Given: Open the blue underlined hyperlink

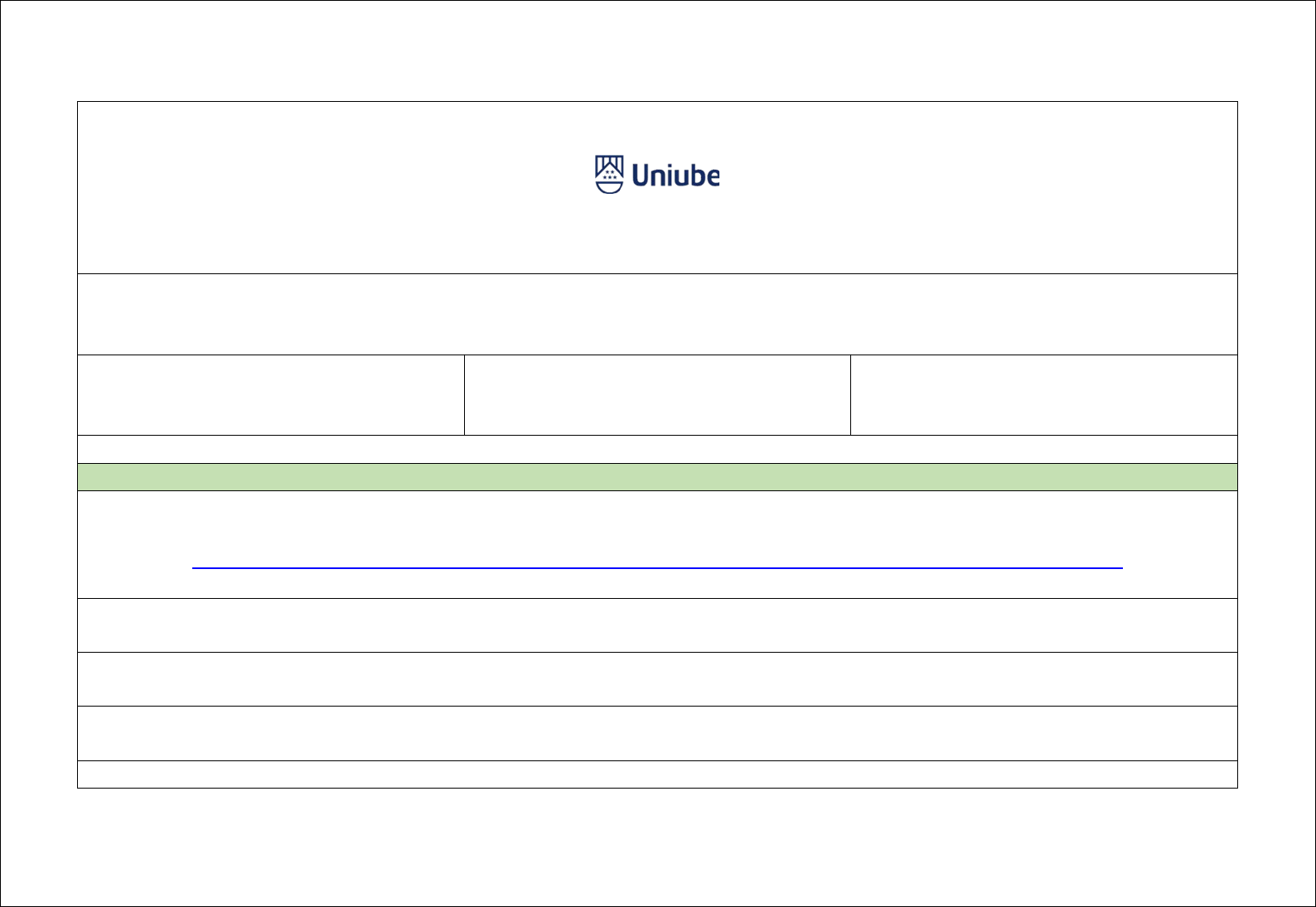Looking at the screenshot, I should click(657, 567).
